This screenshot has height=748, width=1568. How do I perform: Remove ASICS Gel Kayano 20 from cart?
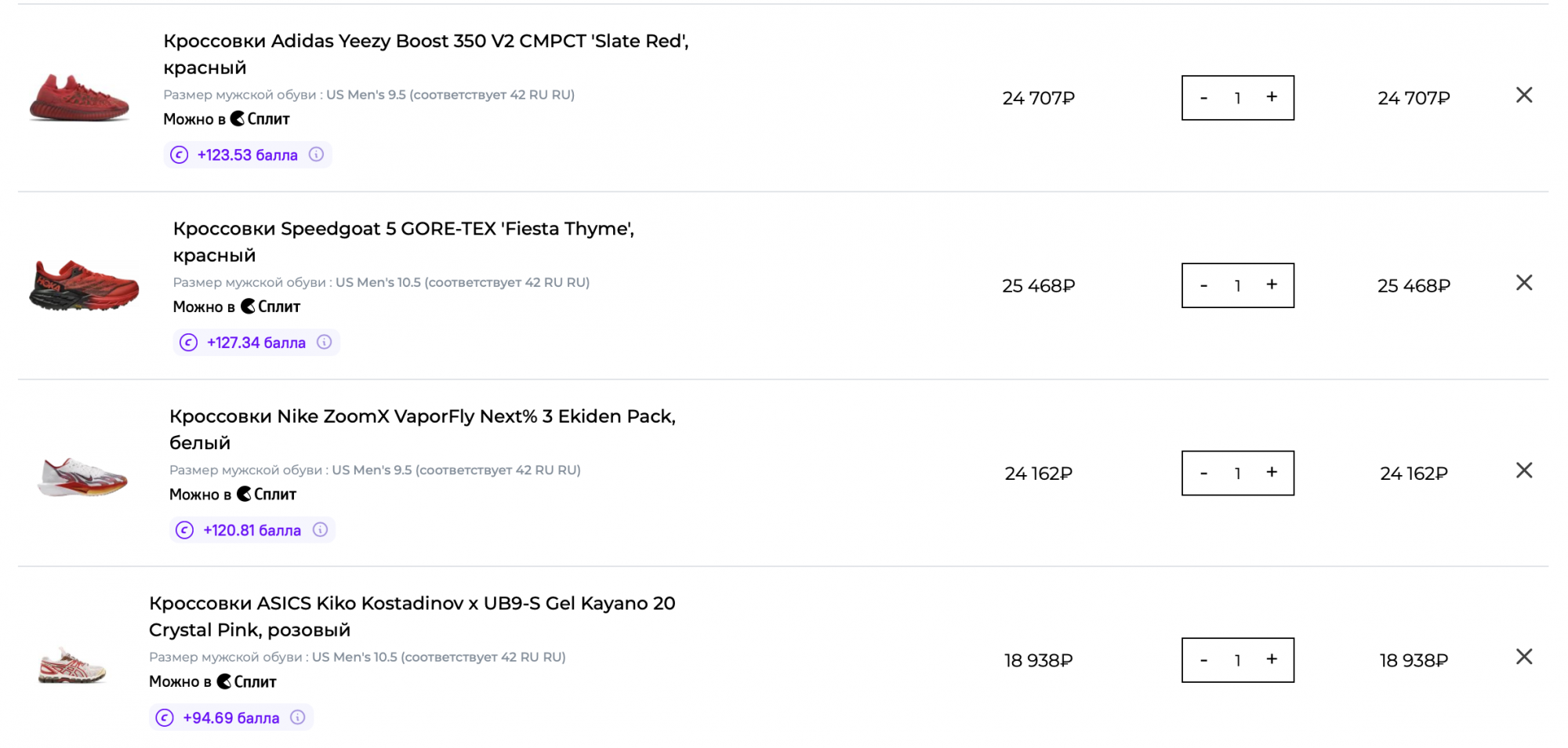tap(1524, 656)
